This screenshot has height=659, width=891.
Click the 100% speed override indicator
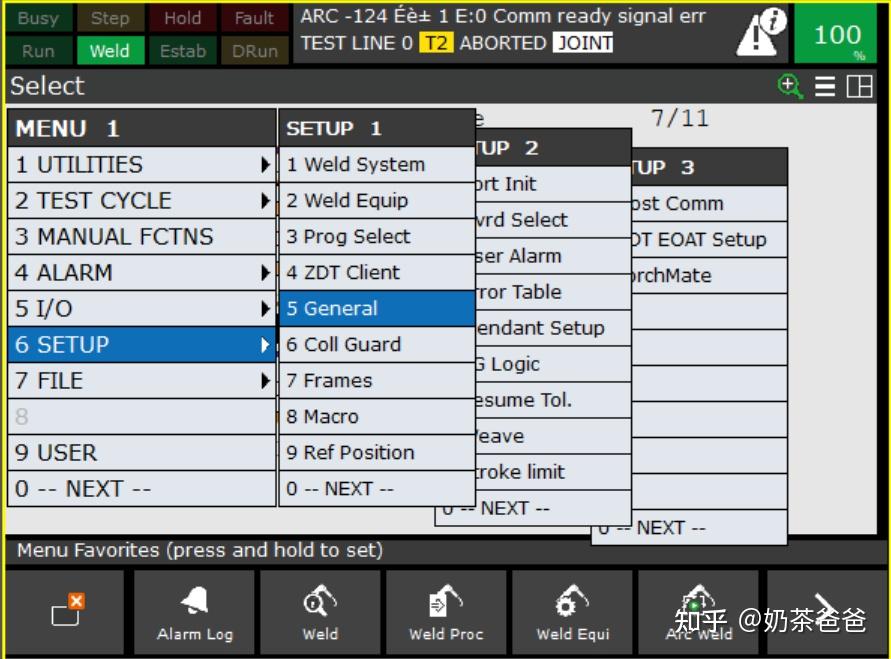(835, 35)
